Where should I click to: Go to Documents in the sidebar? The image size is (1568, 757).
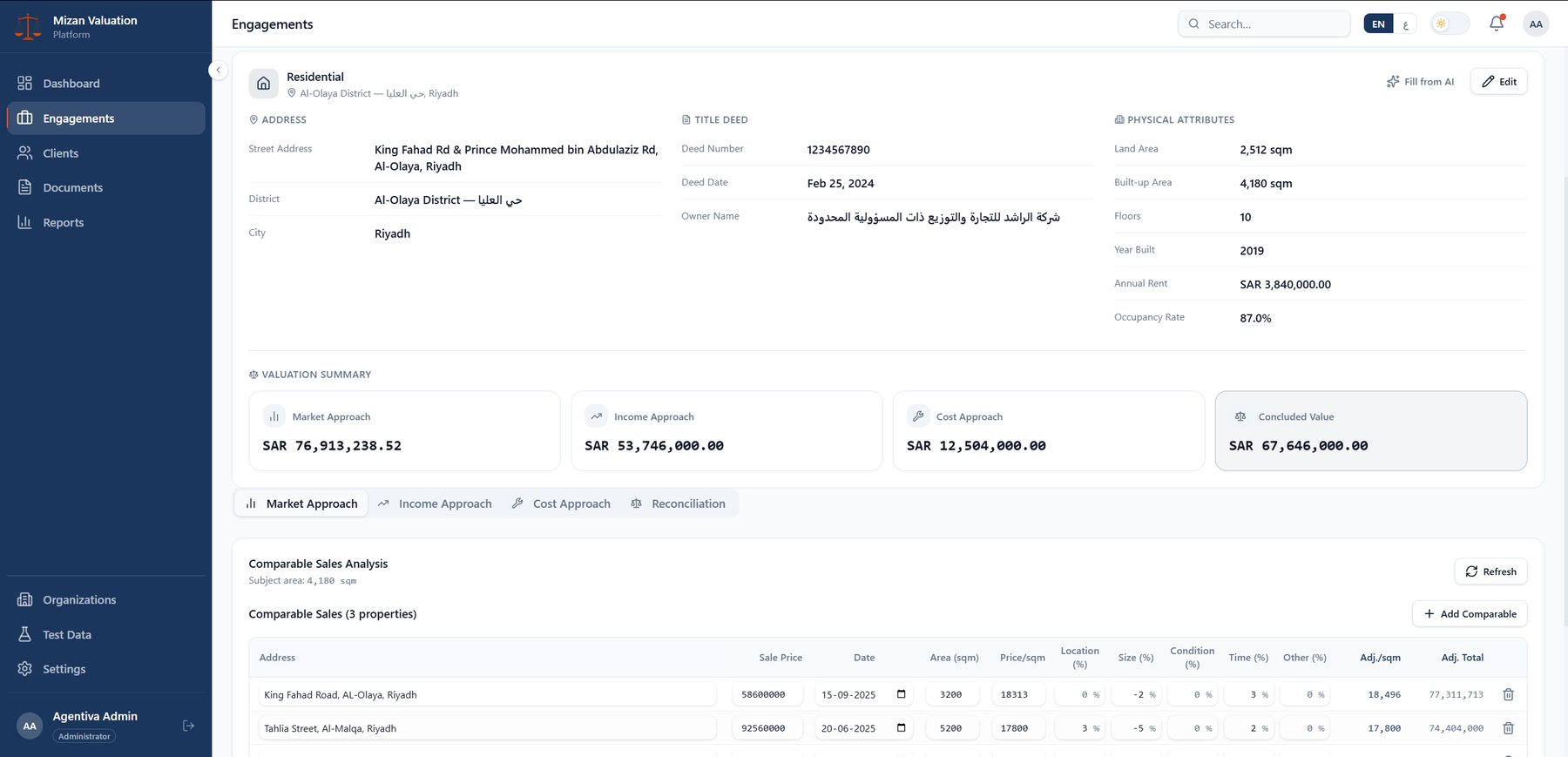(105, 187)
